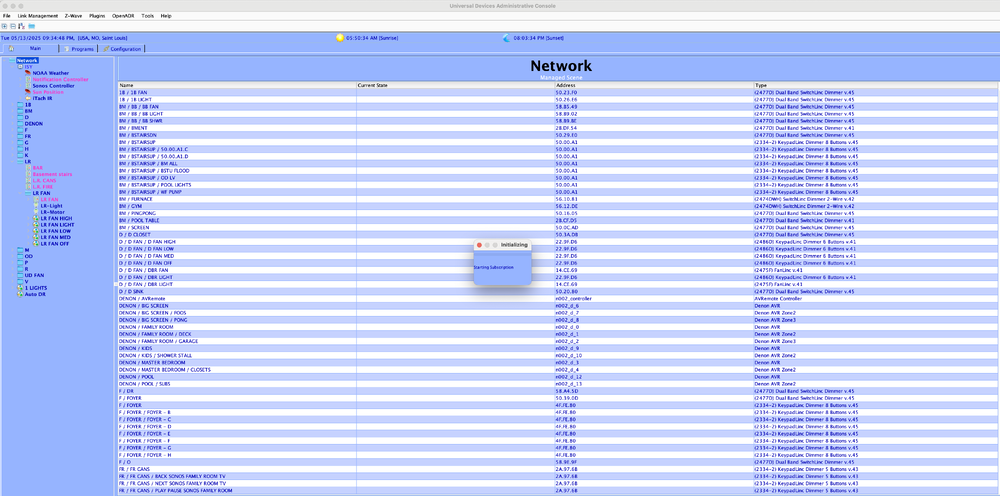This screenshot has height=496, width=1000.
Task: Click the sunset moon icon
Action: coord(507,38)
